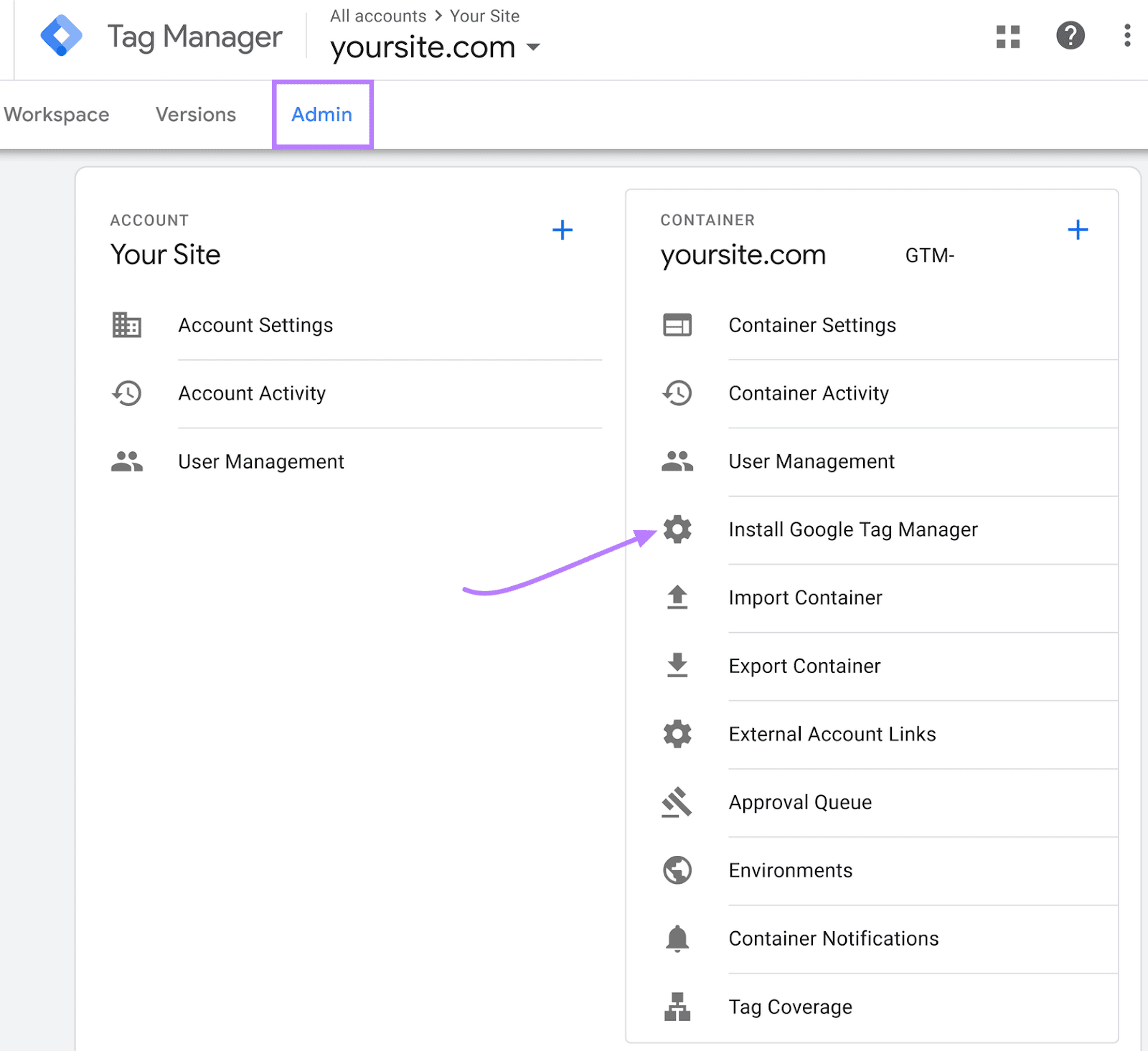Image resolution: width=1148 pixels, height=1051 pixels.
Task: Click the Environments globe icon
Action: (x=677, y=870)
